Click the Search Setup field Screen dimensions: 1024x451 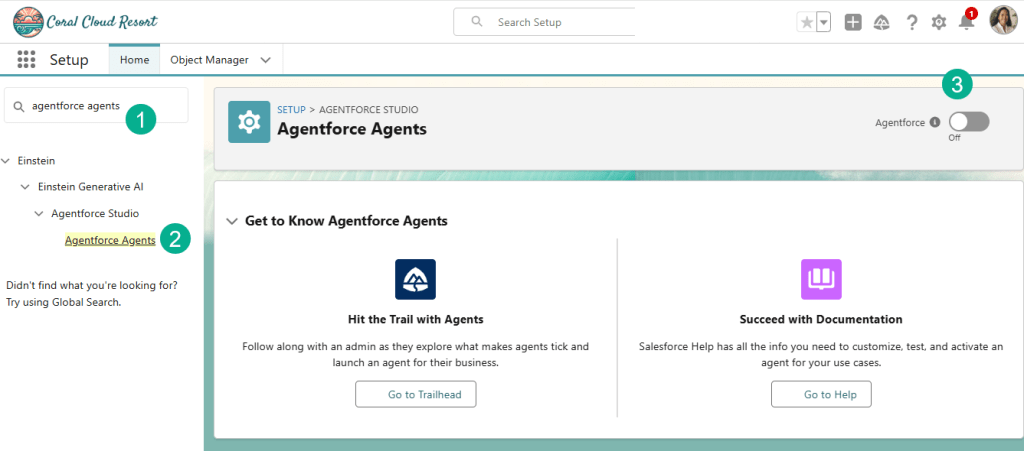tap(560, 22)
